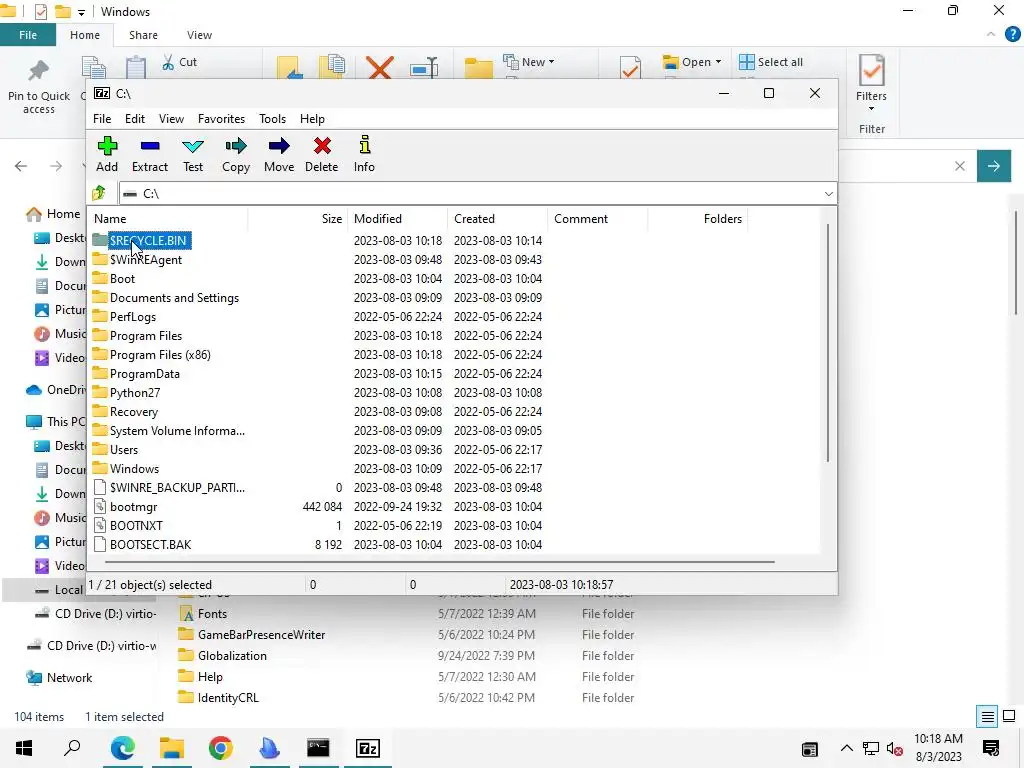The image size is (1024, 768).
Task: Select all items via Explorer ribbon
Action: 771,62
